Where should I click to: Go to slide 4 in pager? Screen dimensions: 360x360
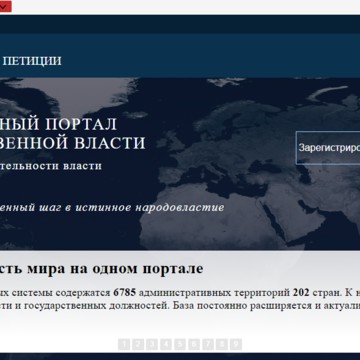166,345
